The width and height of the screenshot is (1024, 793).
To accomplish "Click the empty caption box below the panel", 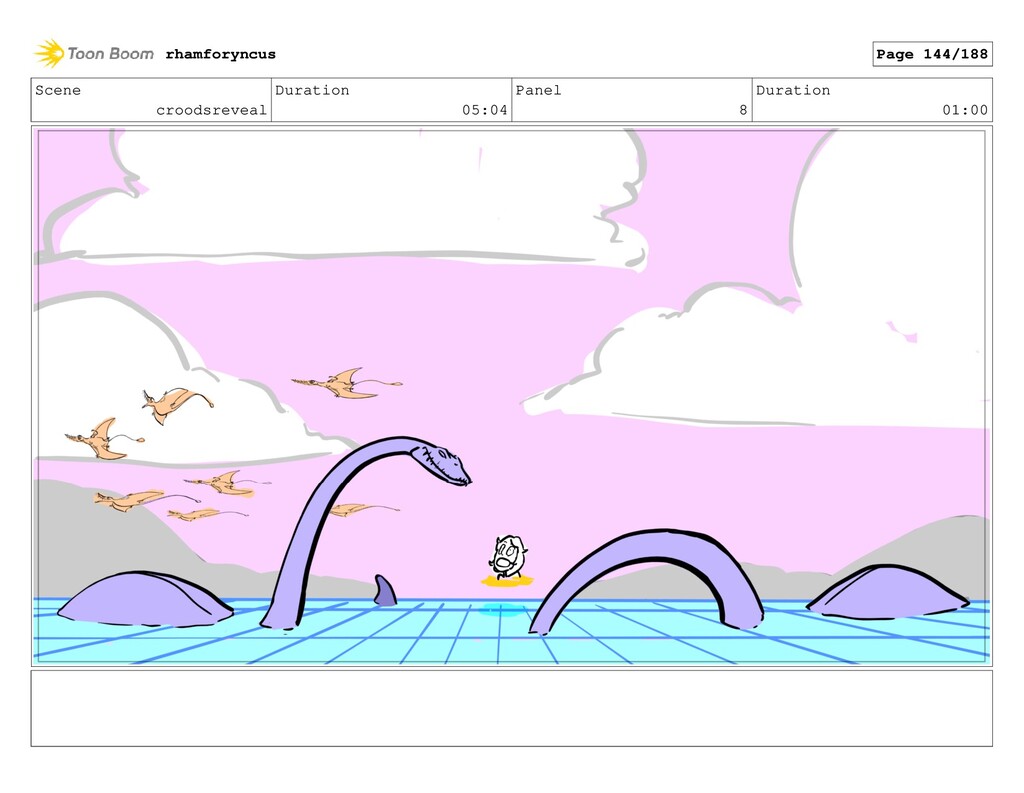I will click(x=511, y=708).
